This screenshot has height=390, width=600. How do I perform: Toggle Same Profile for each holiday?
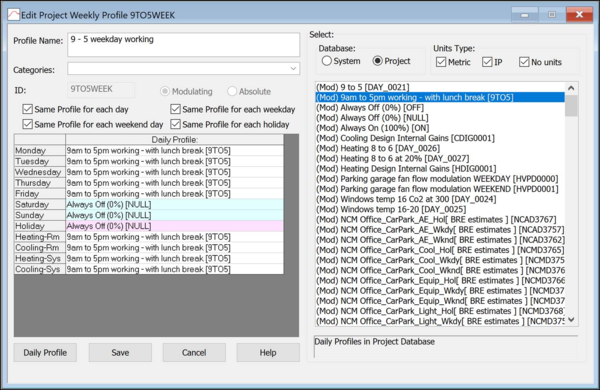[x=175, y=124]
